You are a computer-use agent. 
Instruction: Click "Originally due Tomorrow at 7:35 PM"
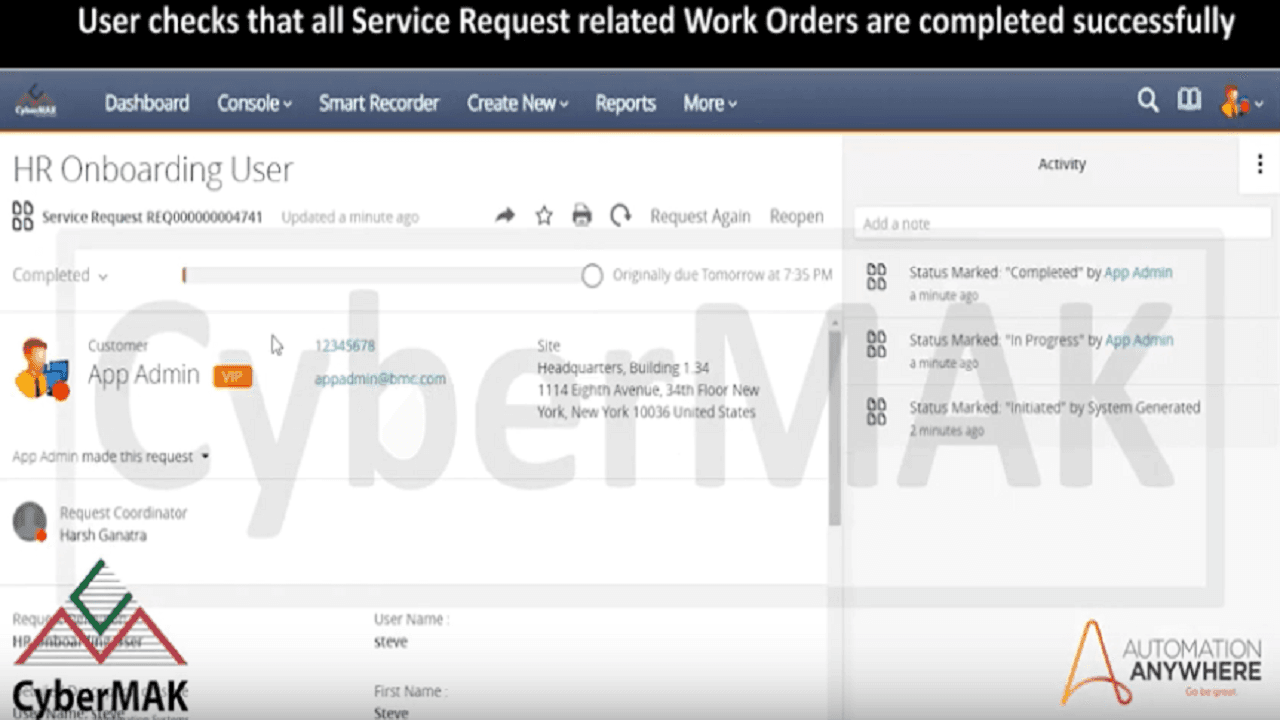(722, 274)
